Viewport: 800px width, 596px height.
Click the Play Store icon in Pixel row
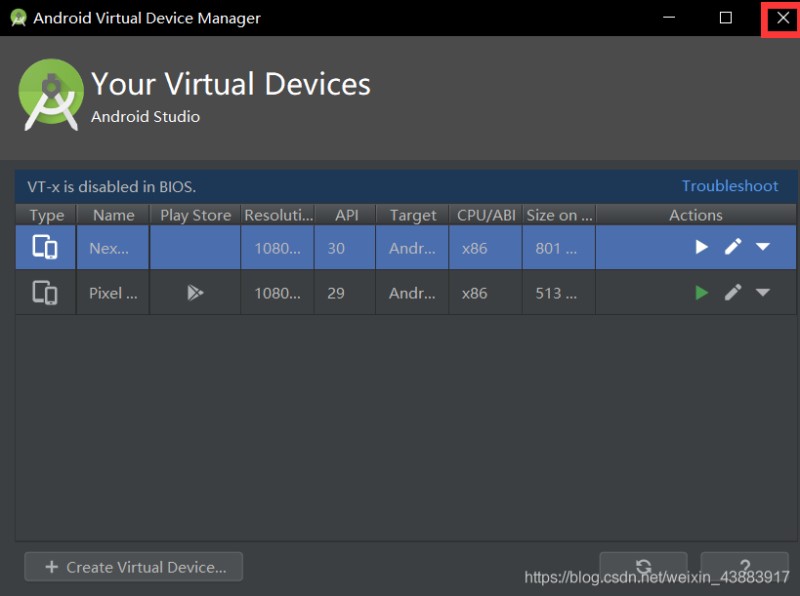[x=195, y=293]
